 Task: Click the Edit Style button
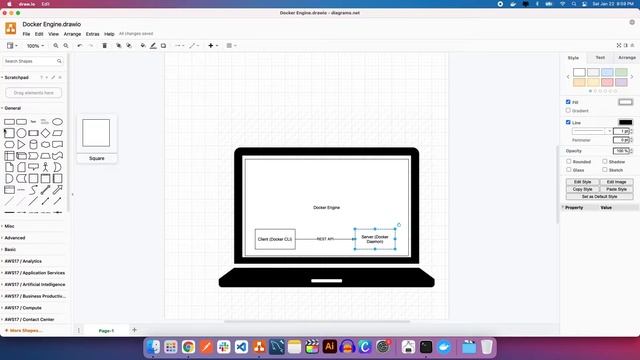tap(582, 182)
